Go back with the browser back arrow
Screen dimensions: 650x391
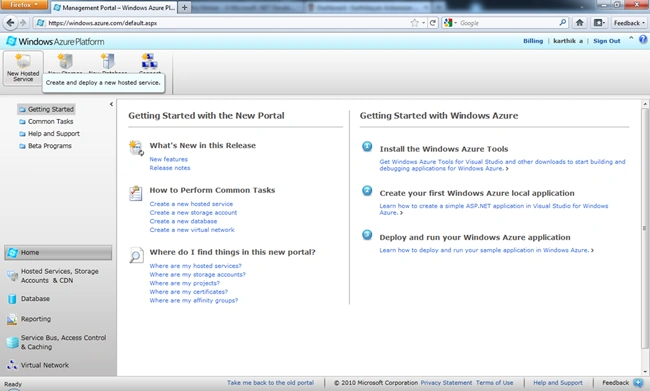click(x=10, y=23)
